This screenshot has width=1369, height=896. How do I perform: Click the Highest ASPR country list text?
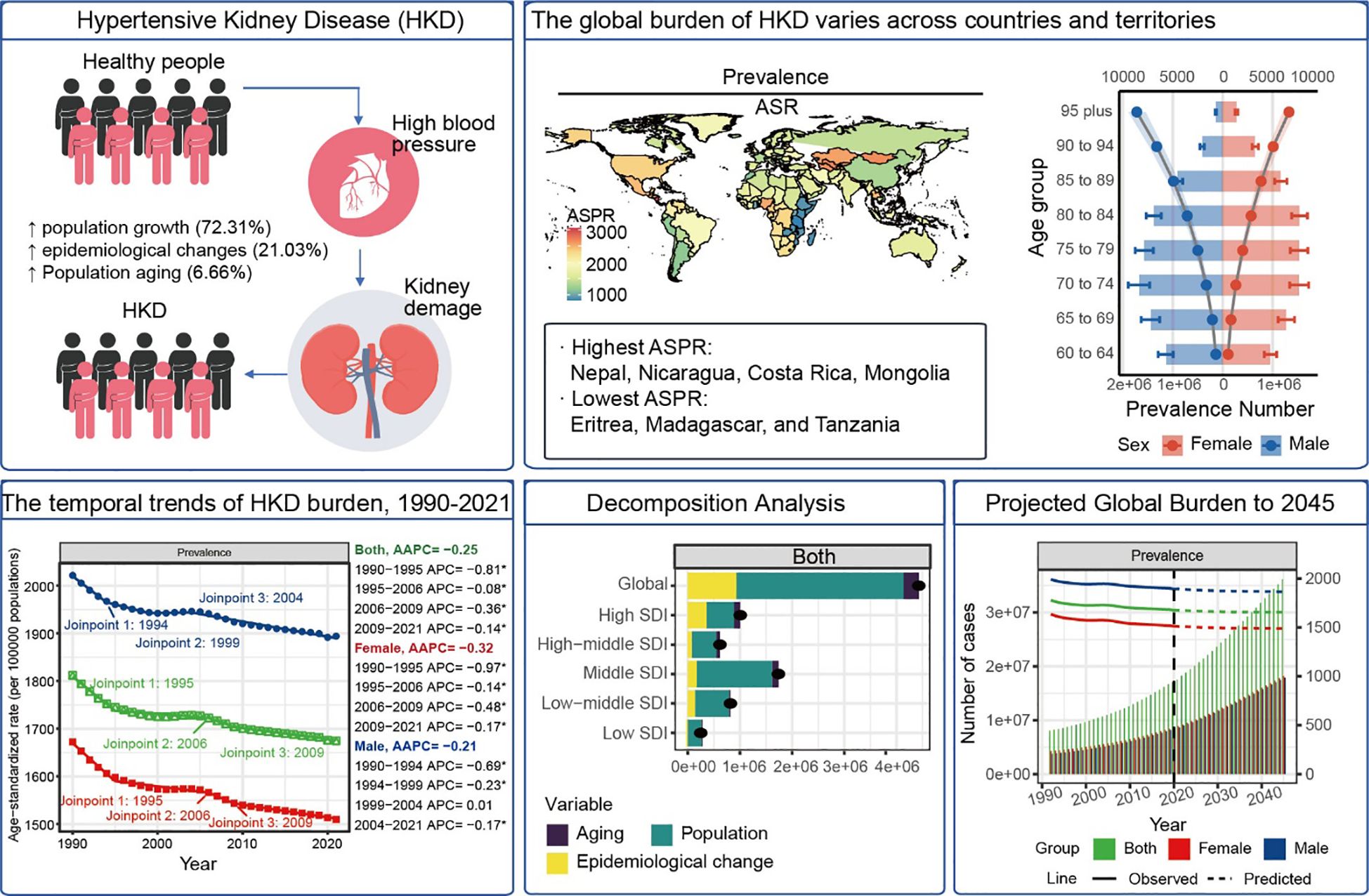pos(759,373)
